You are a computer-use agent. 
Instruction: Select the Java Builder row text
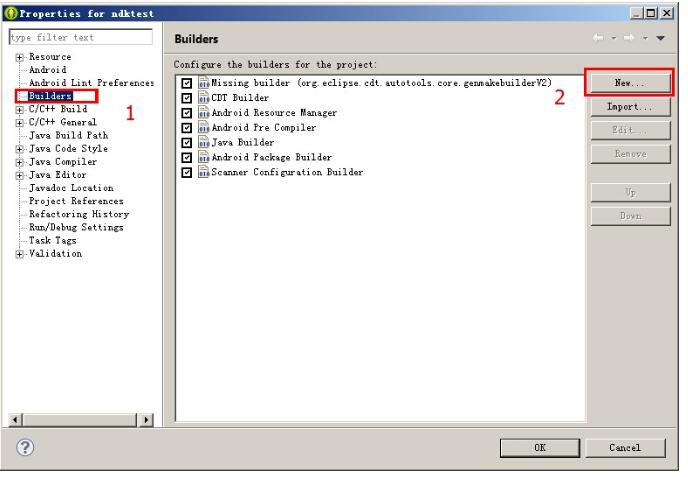(x=243, y=143)
